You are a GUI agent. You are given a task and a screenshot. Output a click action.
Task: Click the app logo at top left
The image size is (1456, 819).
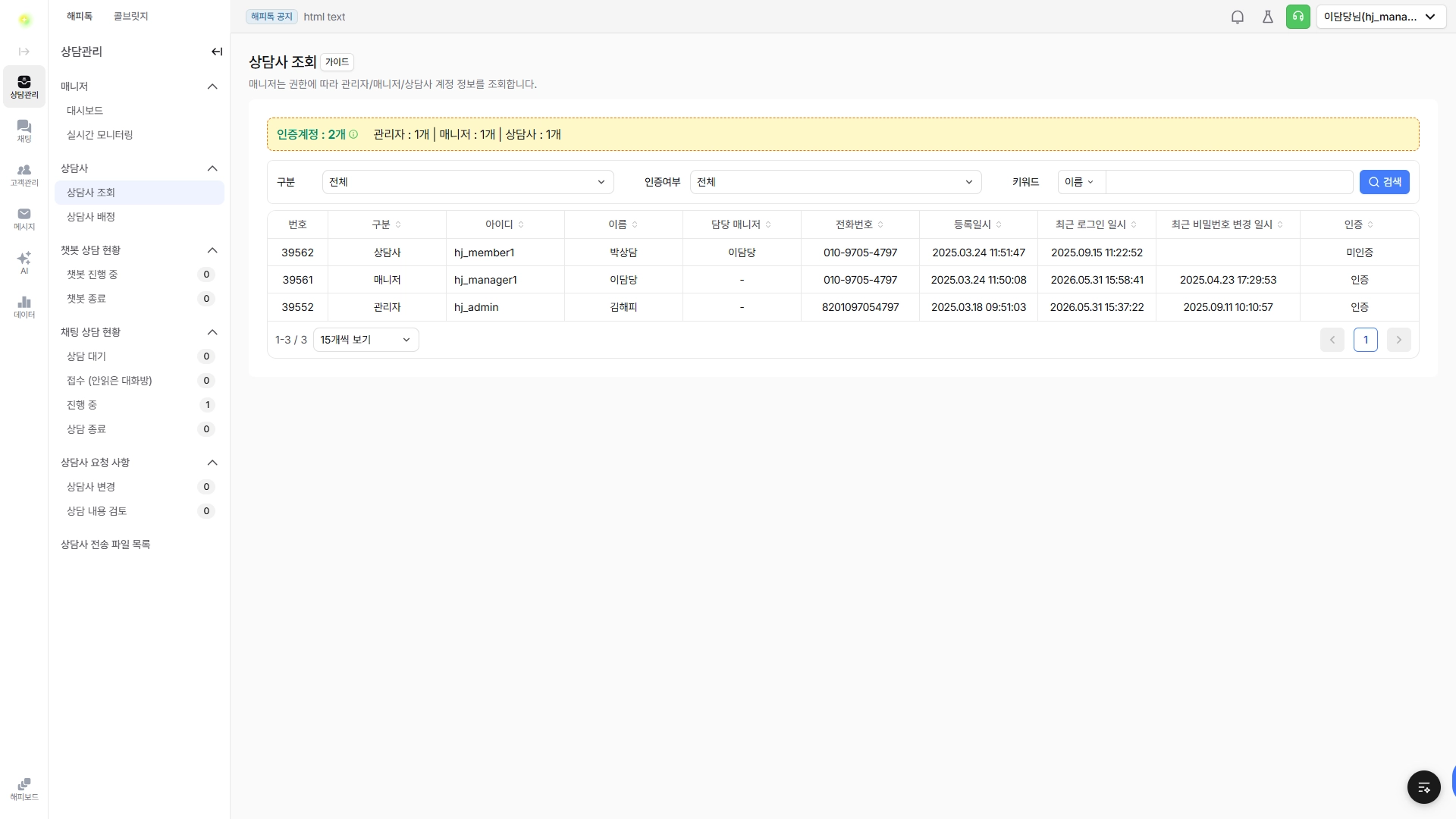(25, 20)
